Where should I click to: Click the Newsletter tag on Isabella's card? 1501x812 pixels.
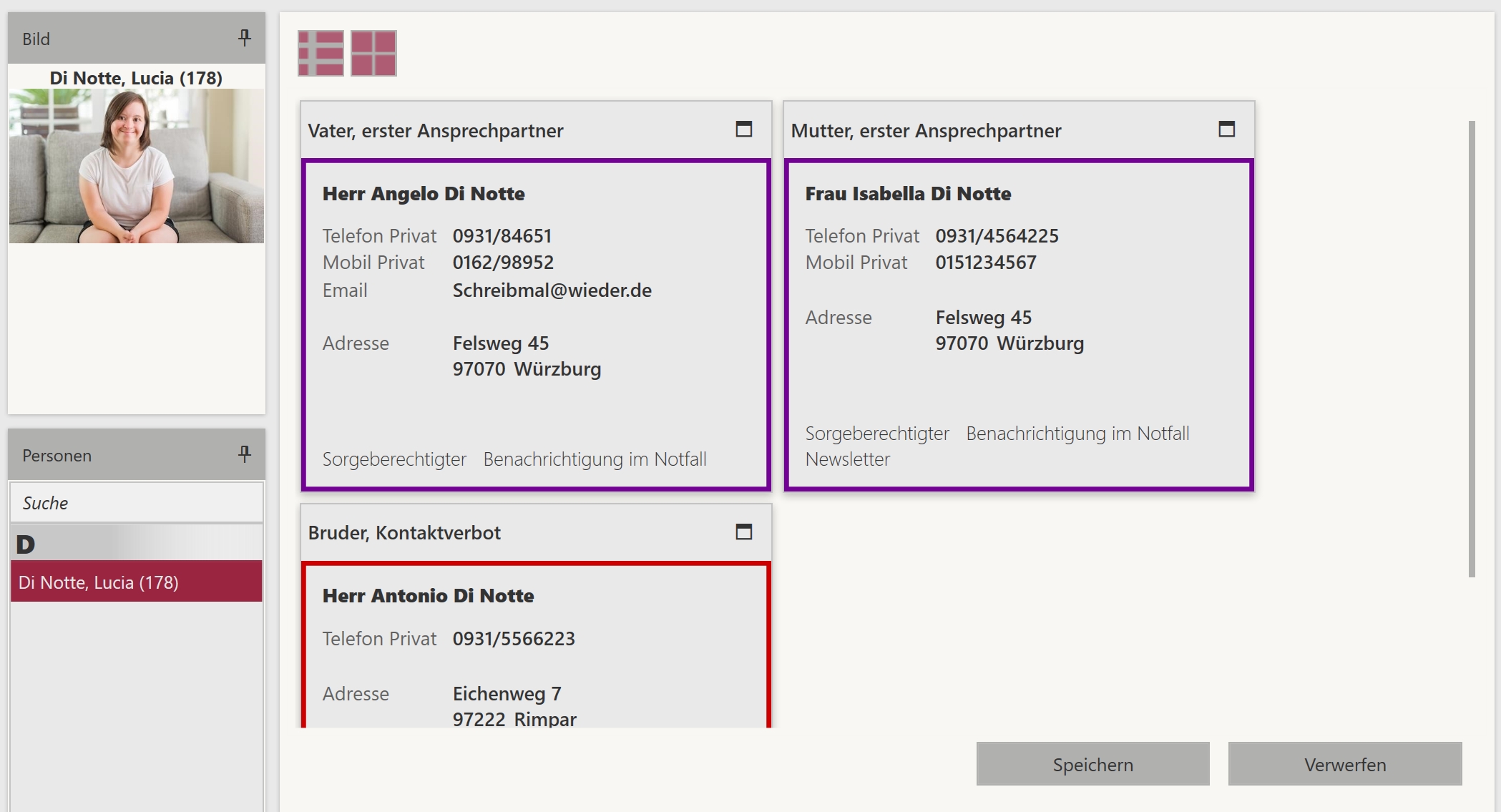click(x=847, y=459)
